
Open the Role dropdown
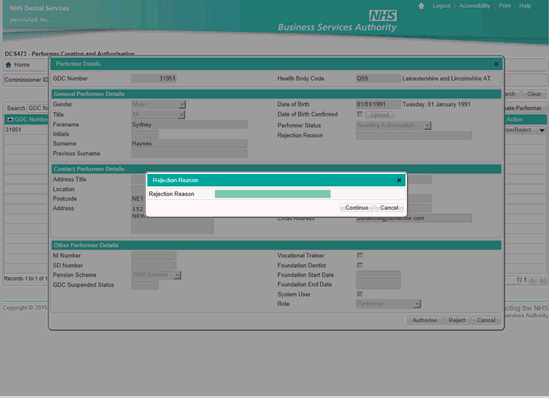click(x=417, y=304)
